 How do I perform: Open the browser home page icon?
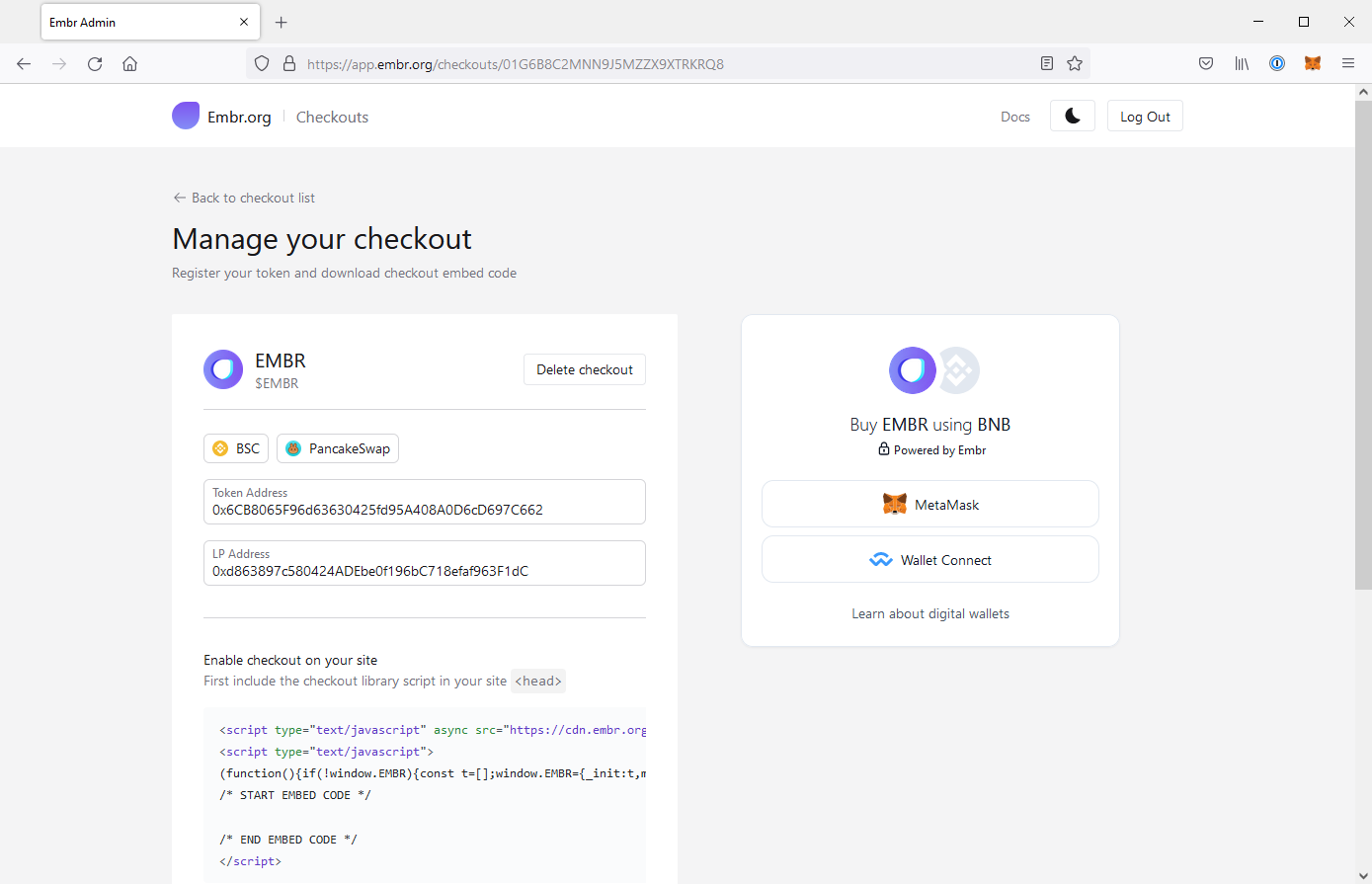(129, 63)
